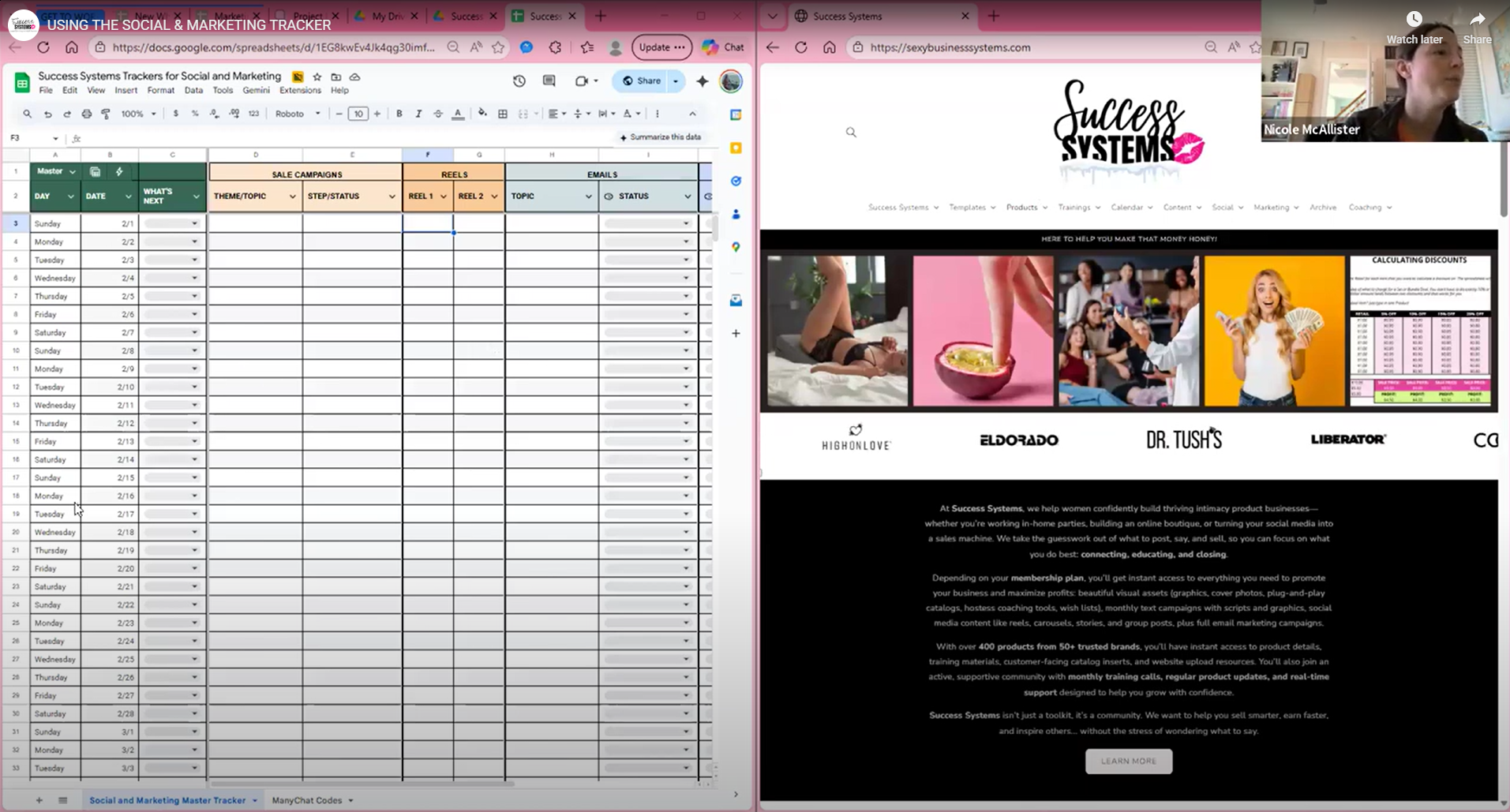1510x812 pixels.
Task: Open the comments panel icon
Action: click(x=549, y=80)
